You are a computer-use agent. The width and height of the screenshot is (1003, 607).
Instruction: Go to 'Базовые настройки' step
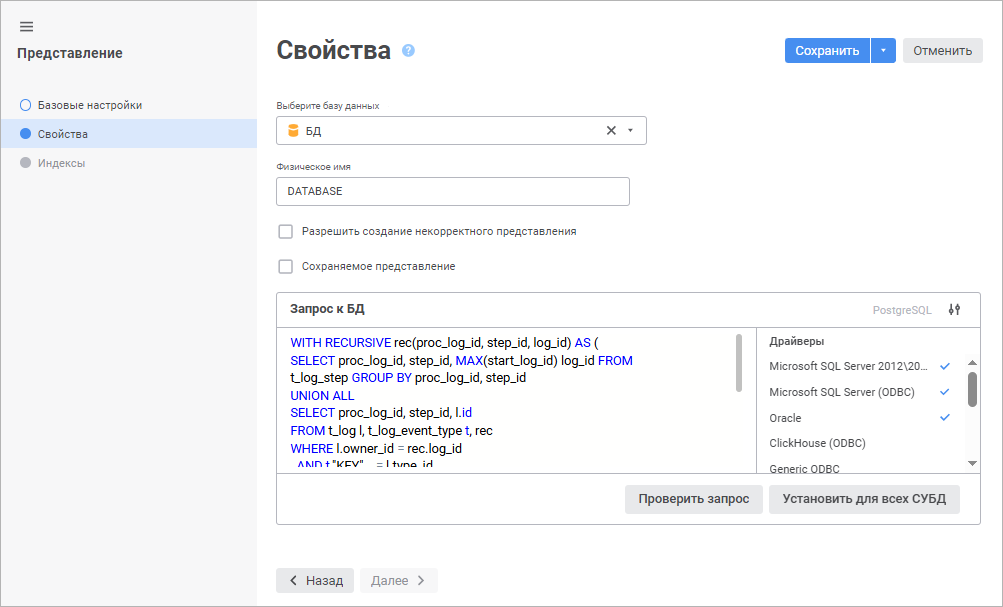(89, 105)
